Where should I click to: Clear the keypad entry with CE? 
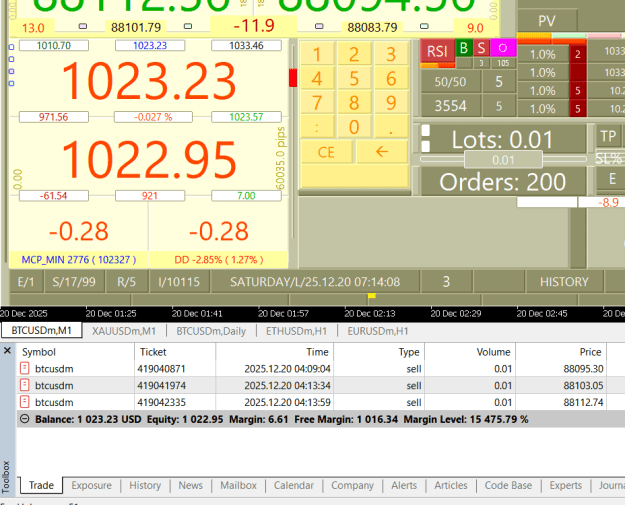[x=326, y=152]
